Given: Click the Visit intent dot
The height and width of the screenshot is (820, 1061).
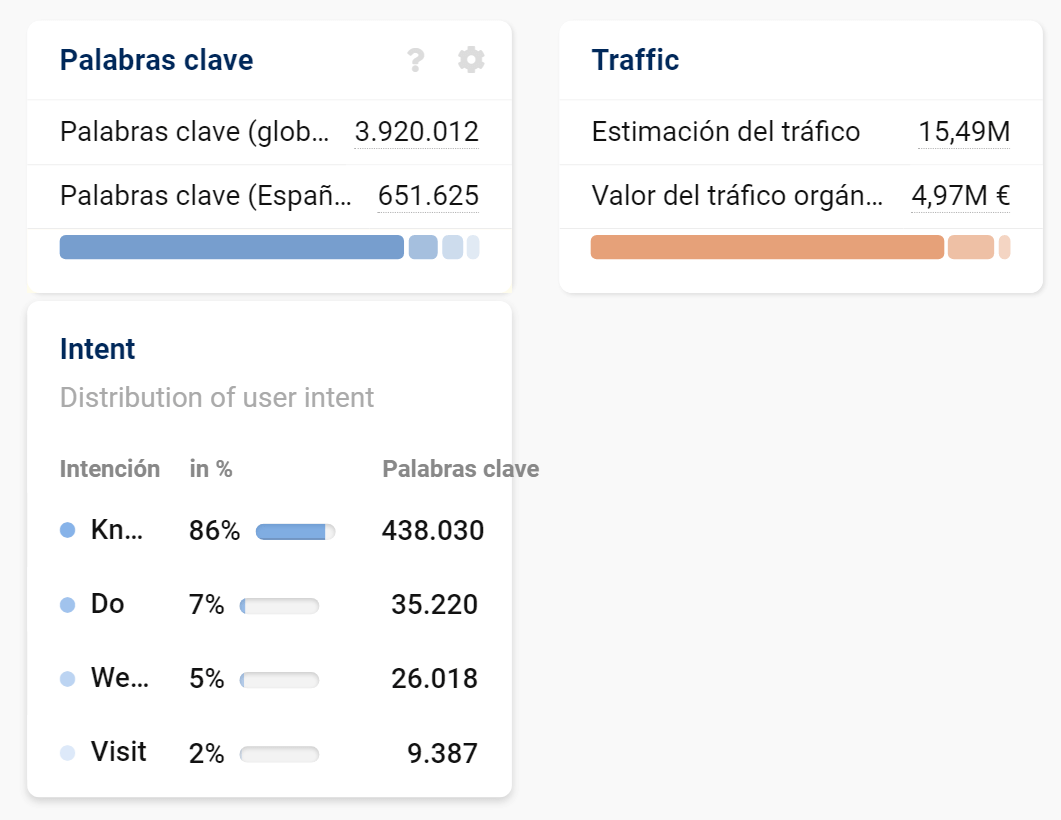Looking at the screenshot, I should [67, 753].
